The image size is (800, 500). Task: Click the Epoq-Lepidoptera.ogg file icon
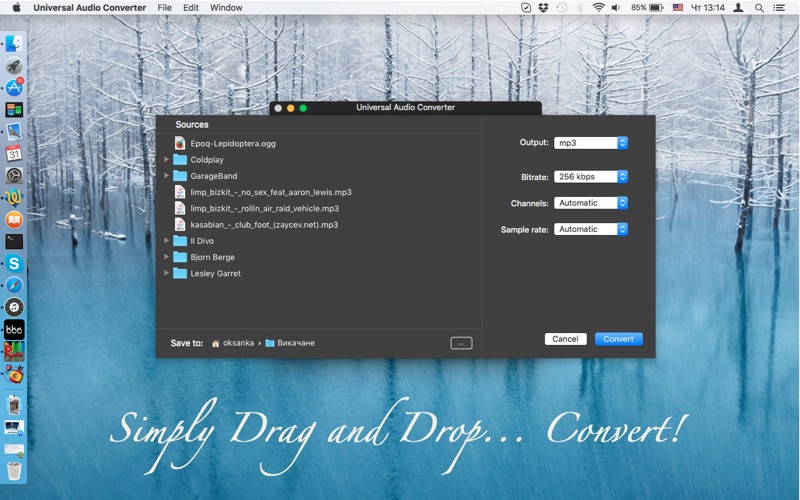coord(180,143)
